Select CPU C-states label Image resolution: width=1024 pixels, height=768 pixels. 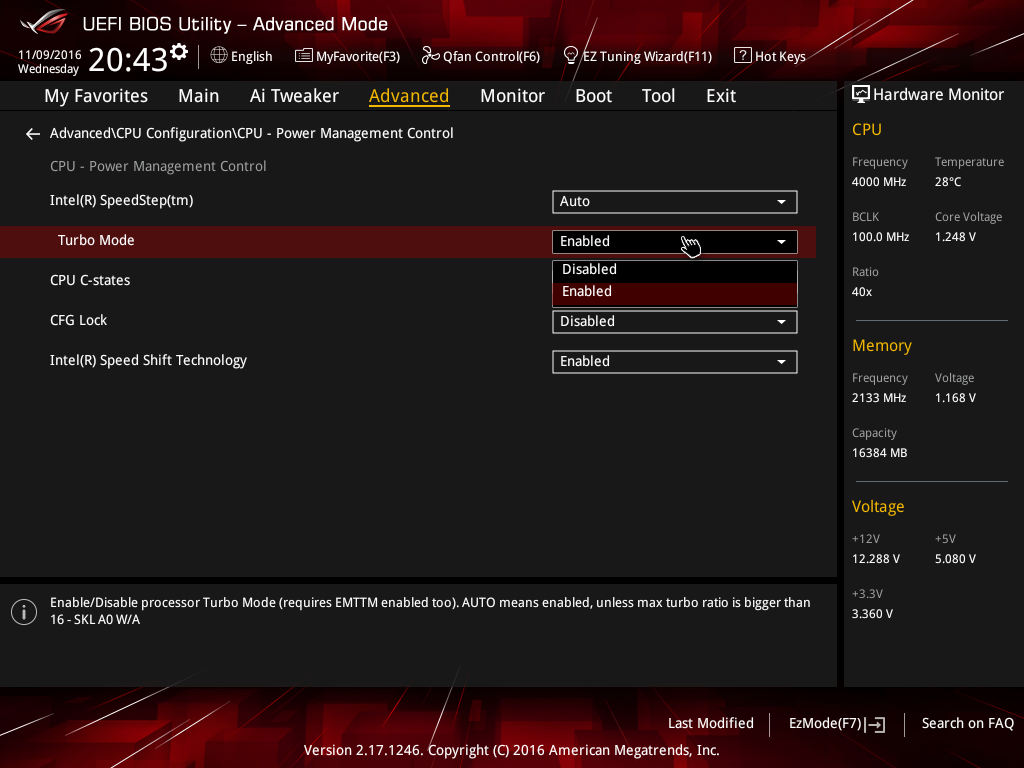tap(90, 280)
